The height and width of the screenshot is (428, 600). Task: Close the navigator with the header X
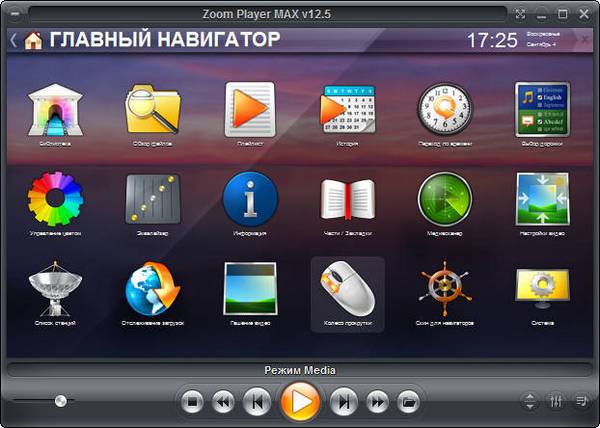585,39
